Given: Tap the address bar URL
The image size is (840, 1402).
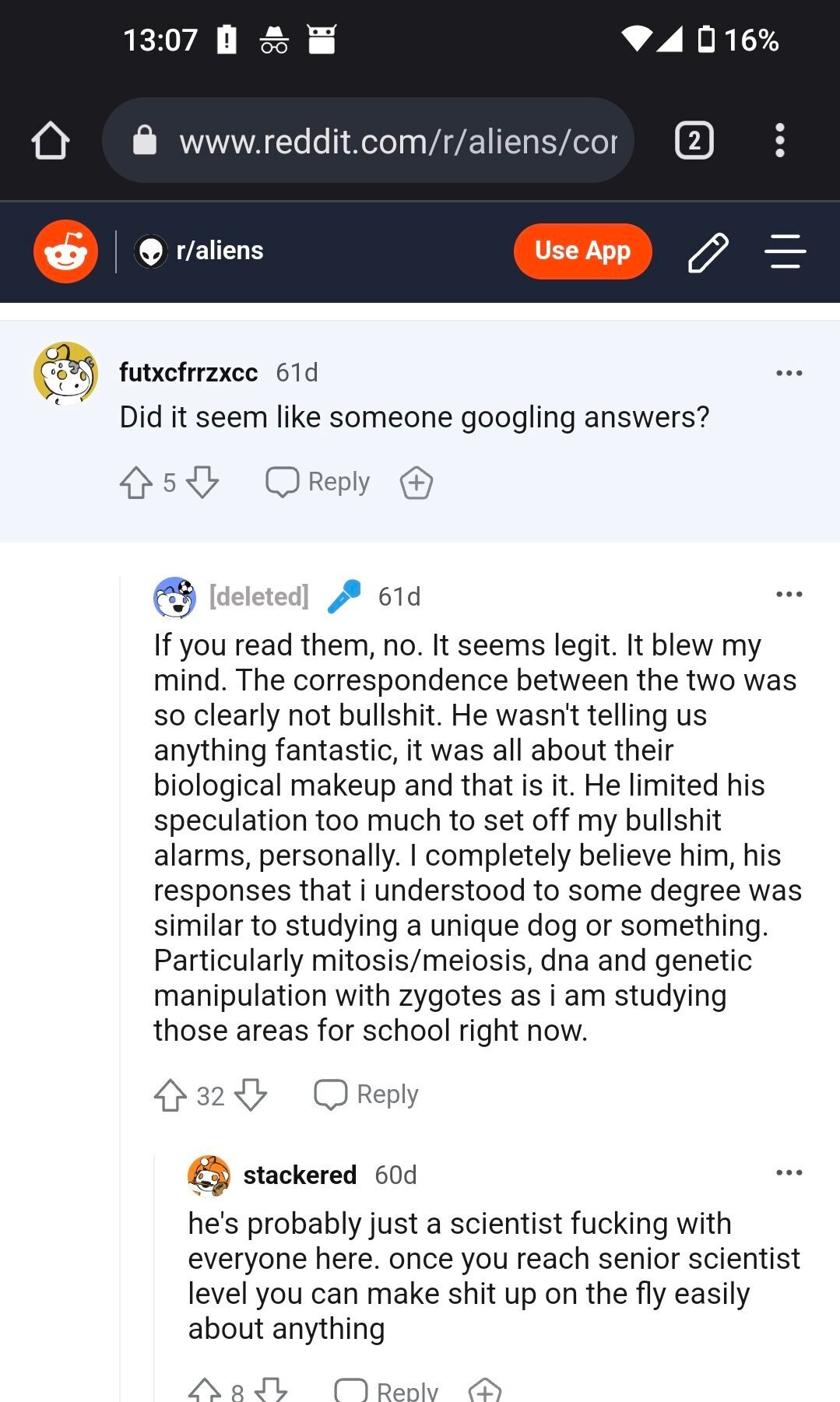Looking at the screenshot, I should [397, 142].
